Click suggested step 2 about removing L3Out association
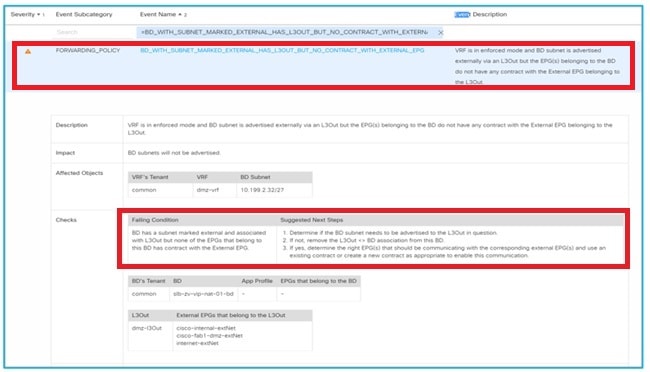 363,241
